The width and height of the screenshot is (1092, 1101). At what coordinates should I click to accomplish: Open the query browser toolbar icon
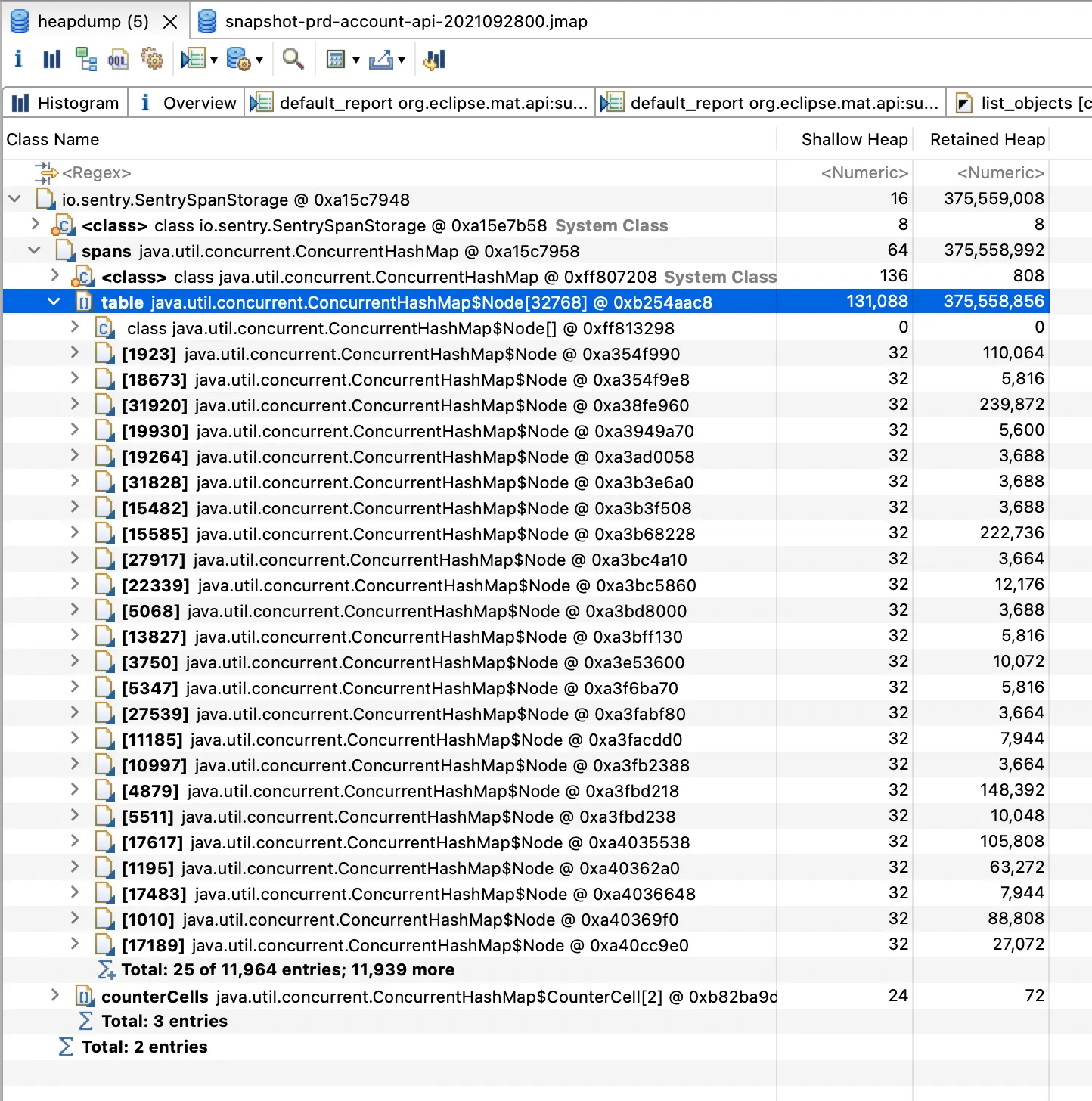point(239,59)
